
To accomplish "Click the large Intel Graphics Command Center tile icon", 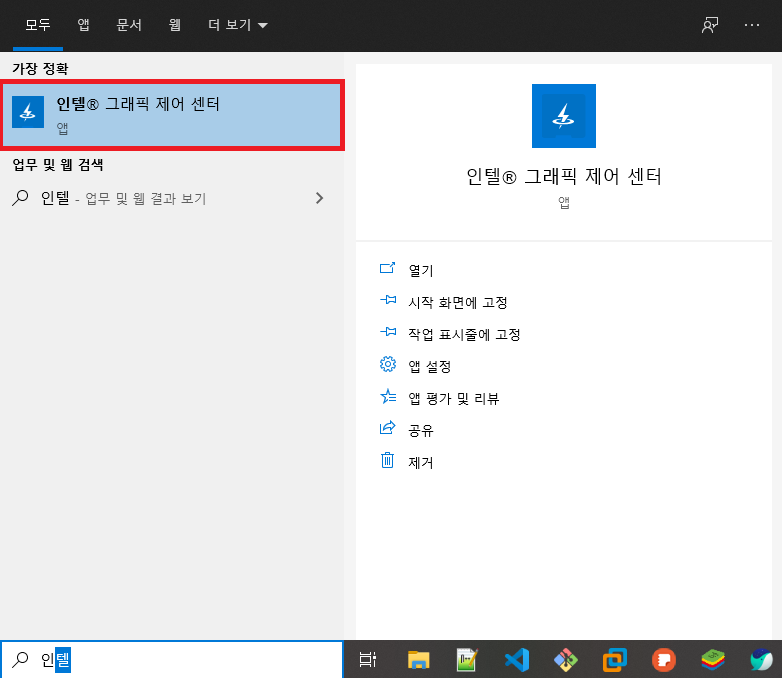I will click(x=564, y=116).
